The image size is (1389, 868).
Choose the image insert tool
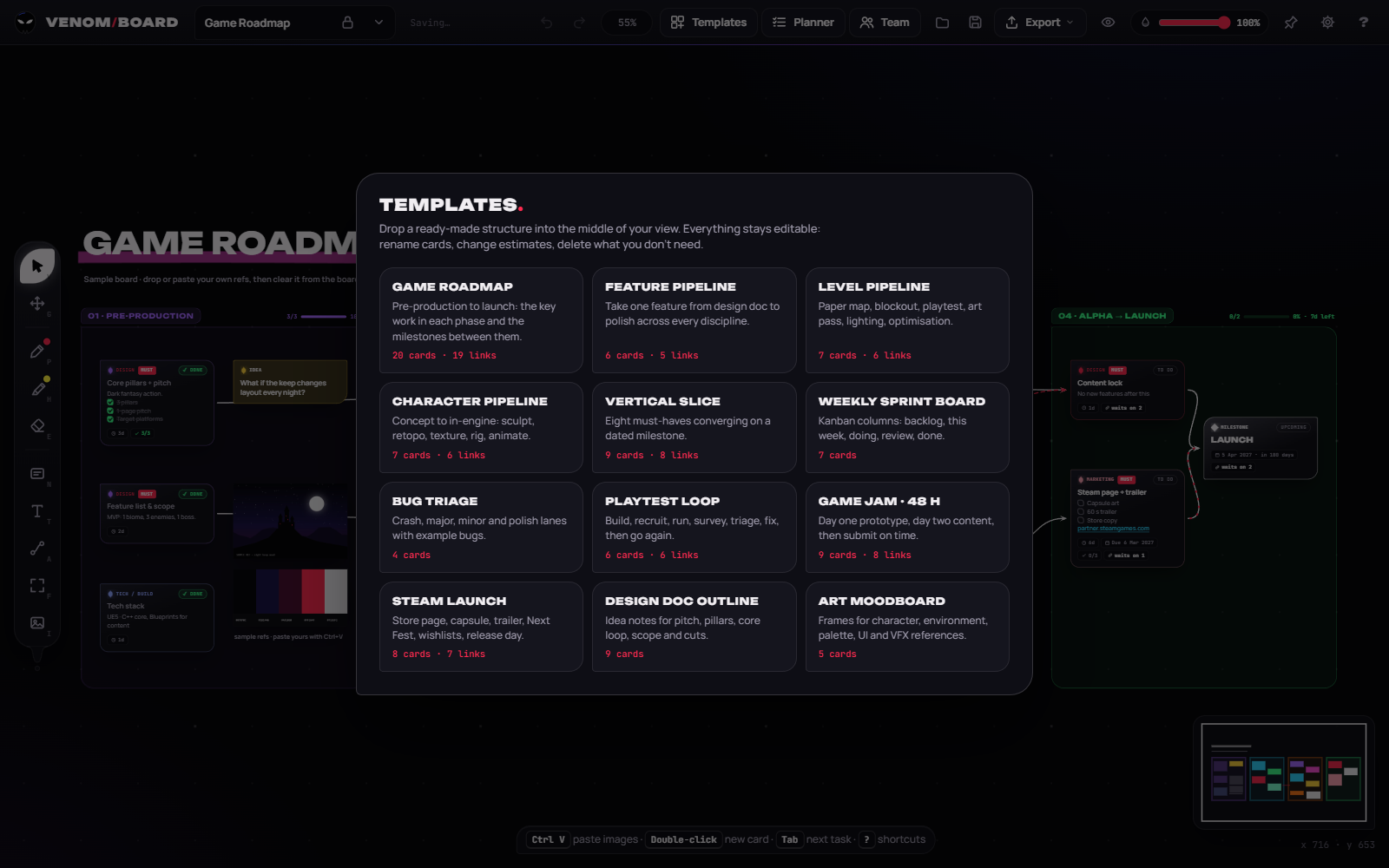[37, 622]
